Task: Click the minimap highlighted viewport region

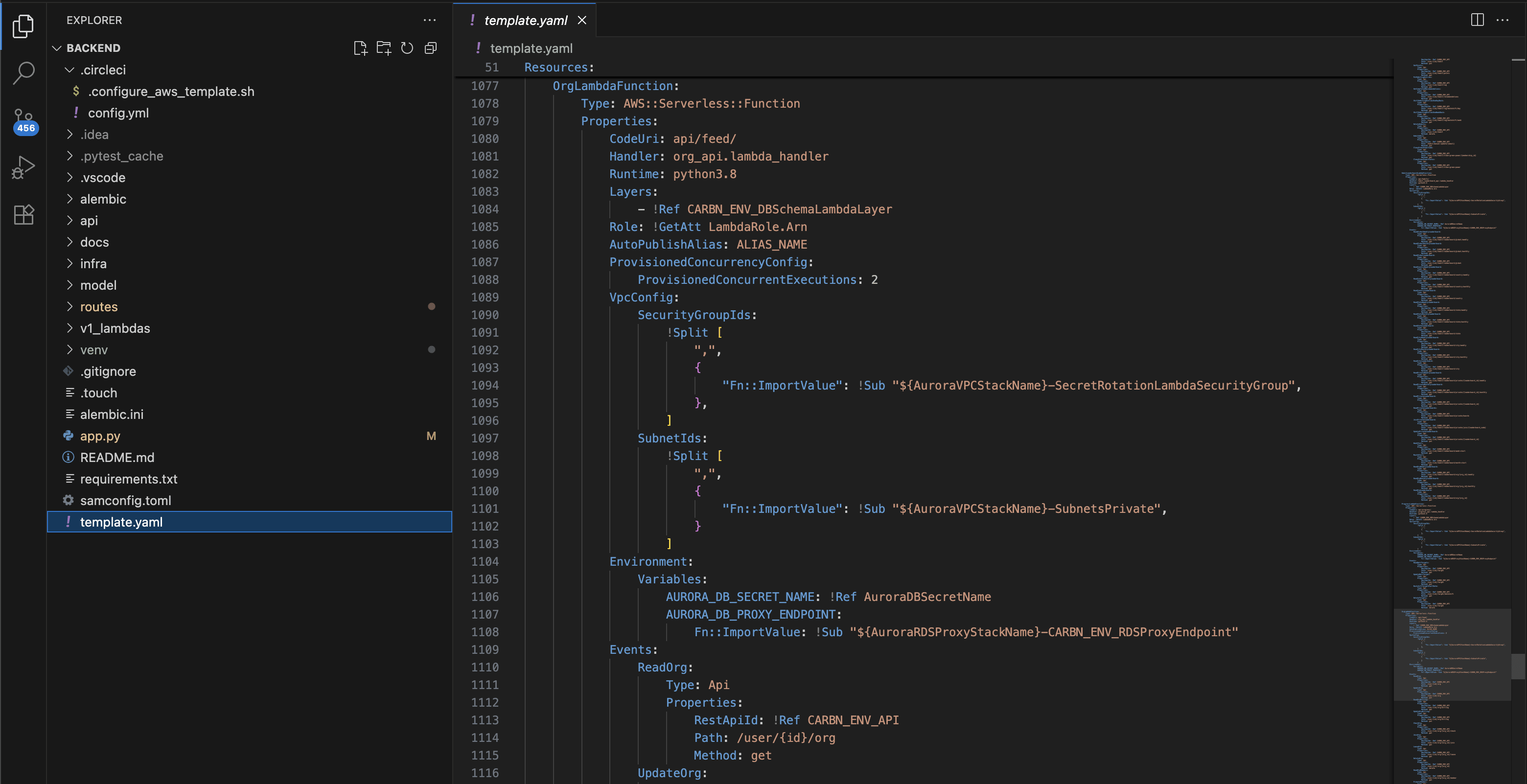Action: 1452,654
